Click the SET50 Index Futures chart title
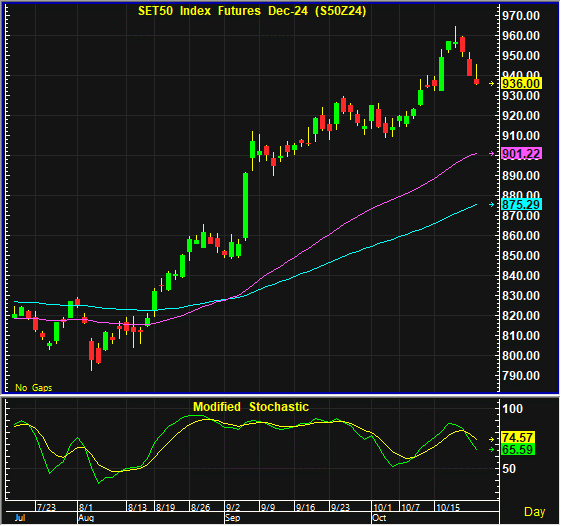The image size is (561, 526). tap(252, 11)
